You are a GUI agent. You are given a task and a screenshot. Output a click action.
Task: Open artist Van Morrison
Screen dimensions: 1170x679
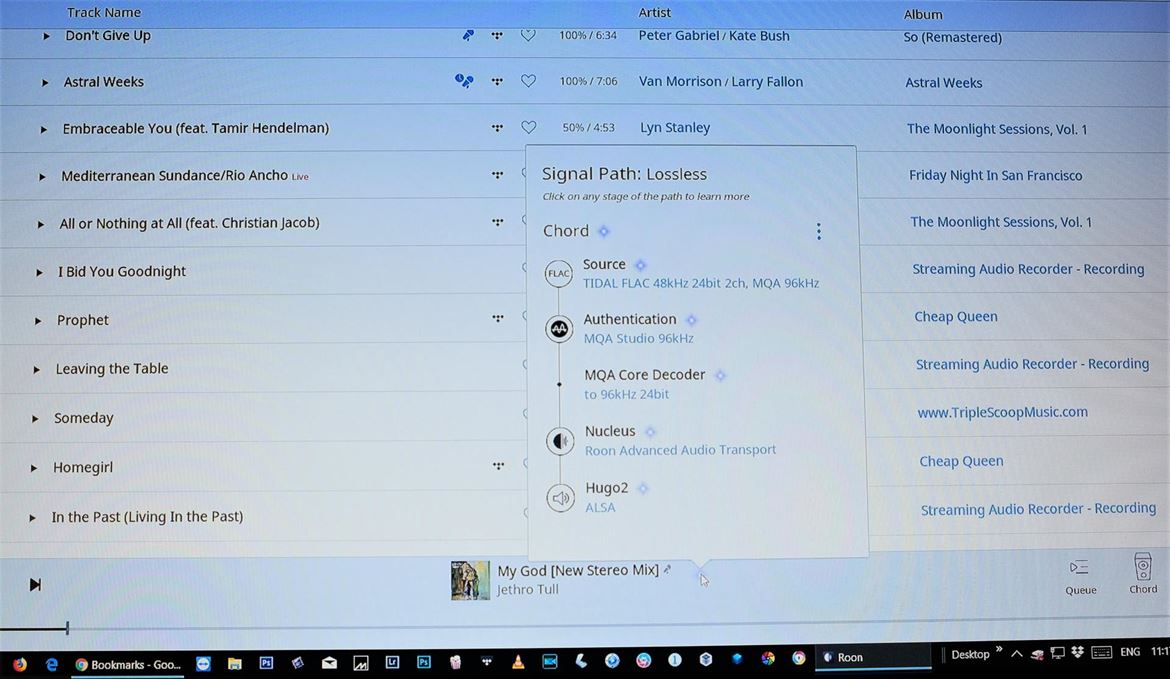[x=680, y=81]
